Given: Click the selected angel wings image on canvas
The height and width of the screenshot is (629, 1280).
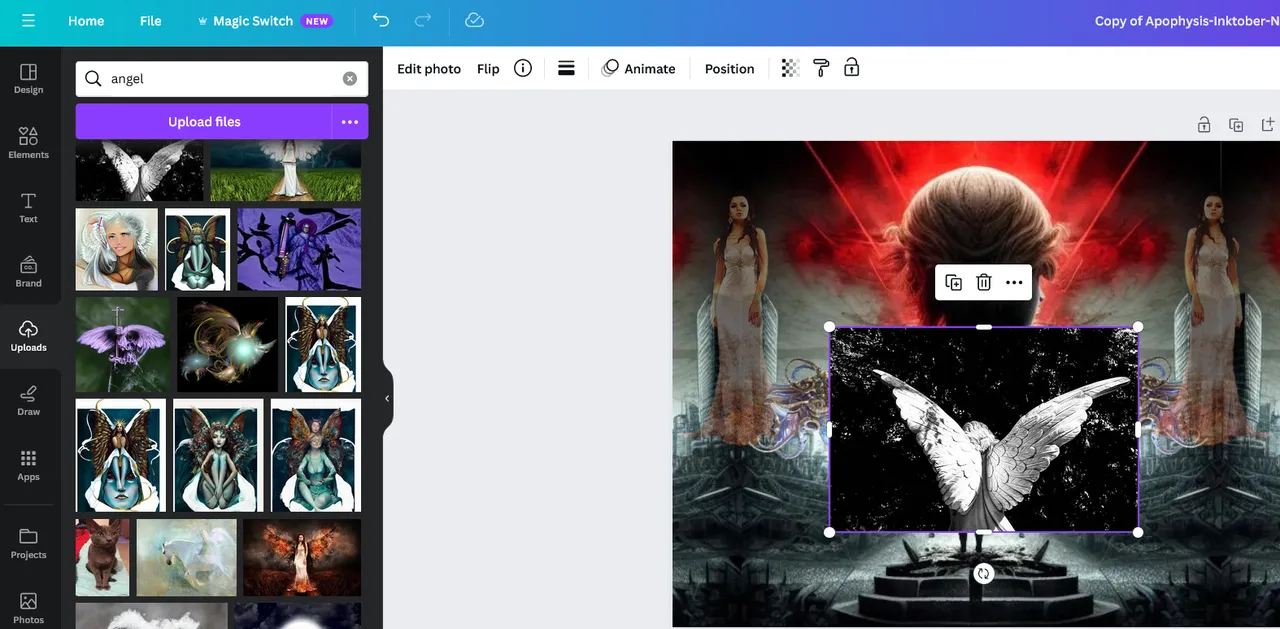Looking at the screenshot, I should (x=984, y=430).
